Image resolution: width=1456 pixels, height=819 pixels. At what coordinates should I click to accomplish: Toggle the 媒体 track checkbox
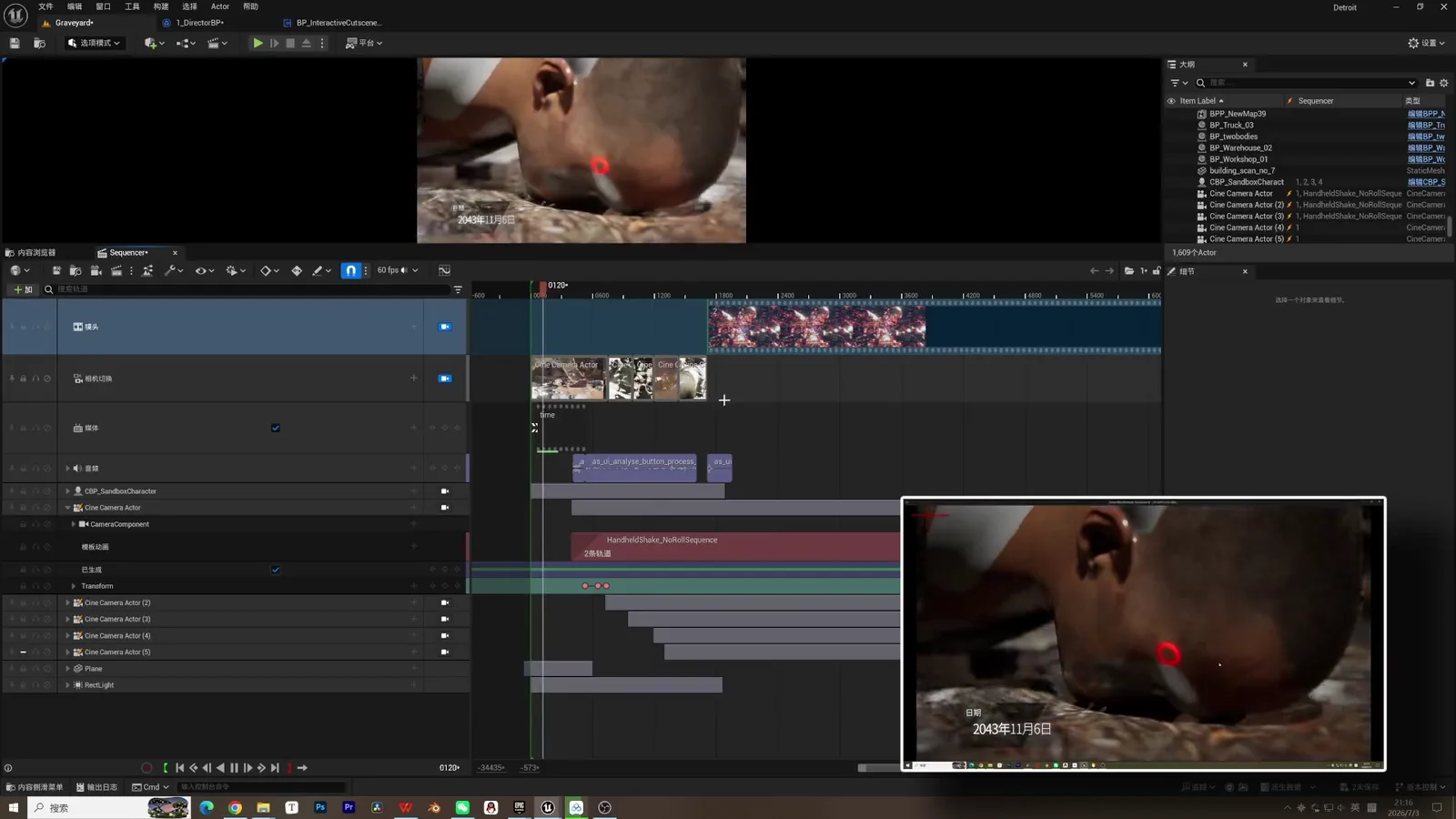pyautogui.click(x=276, y=428)
